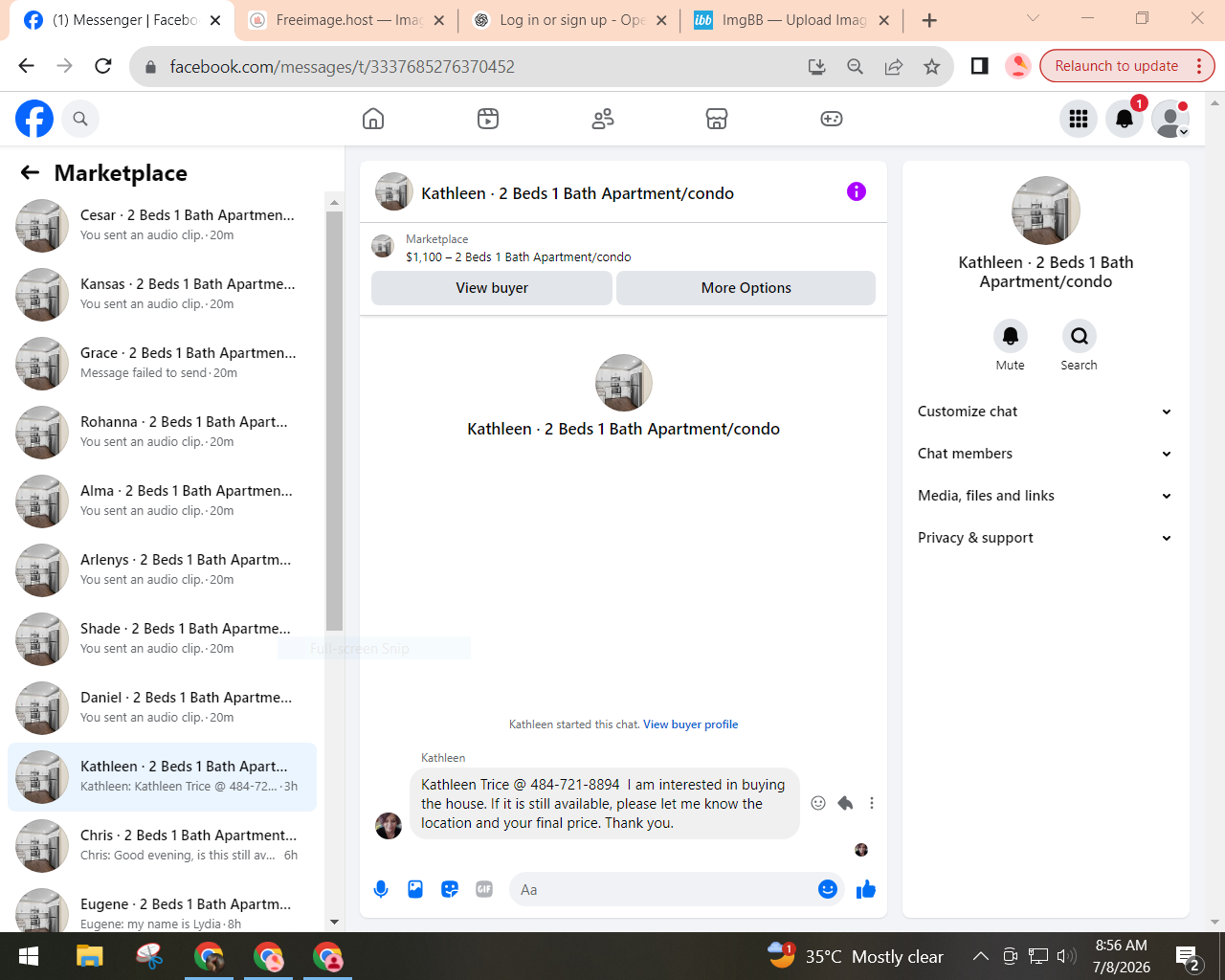Viewport: 1225px width, 980px height.
Task: Open Windows Start menu
Action: pyautogui.click(x=29, y=956)
